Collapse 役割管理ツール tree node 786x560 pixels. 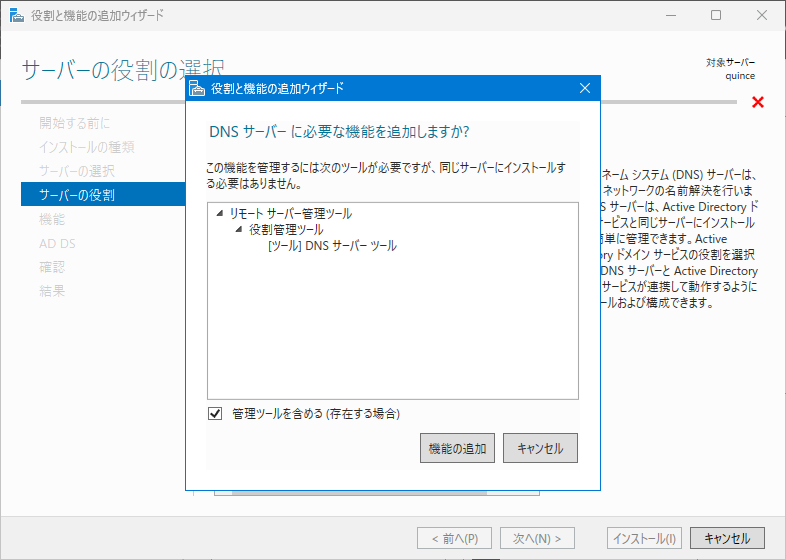coord(239,230)
